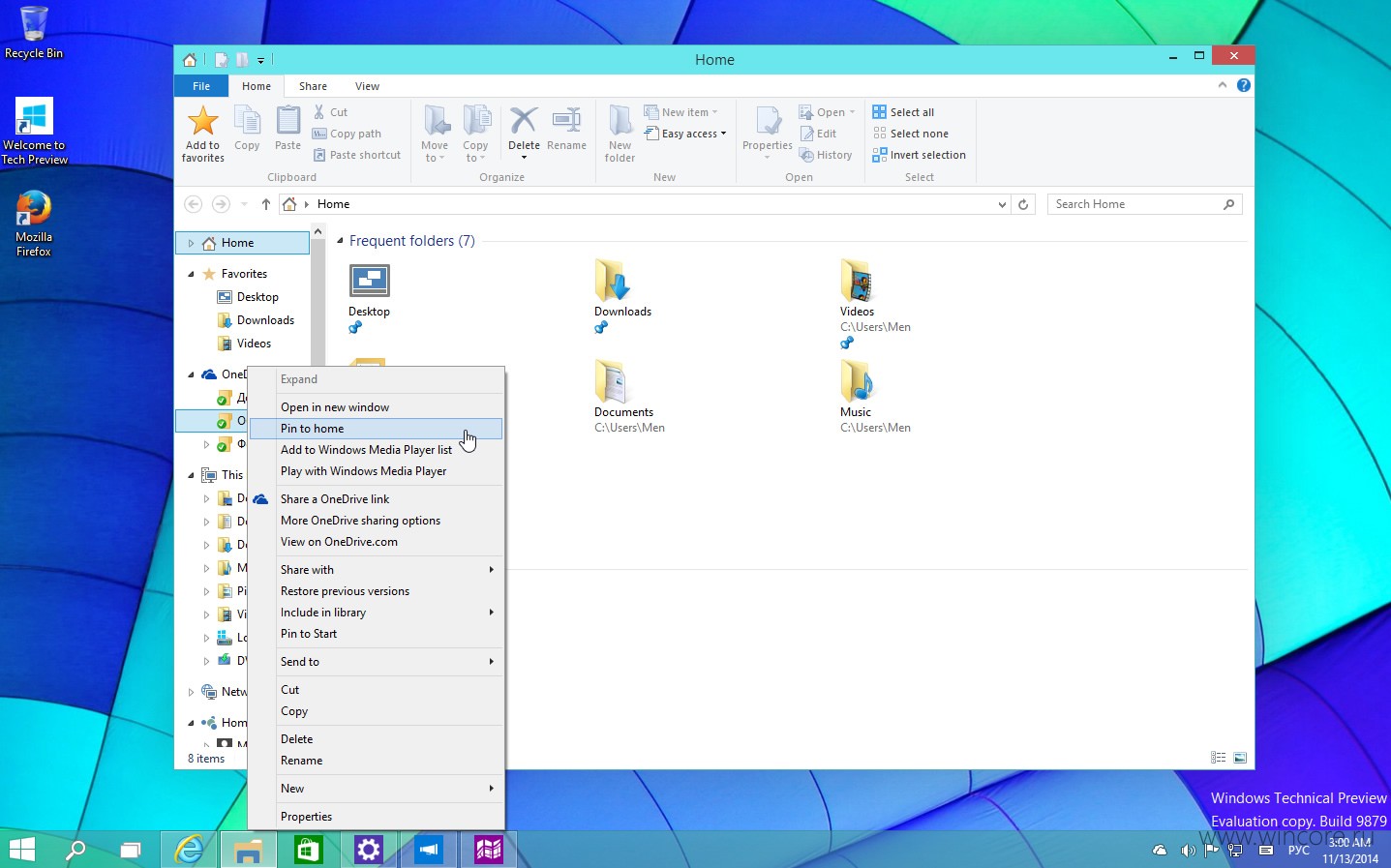Image resolution: width=1391 pixels, height=868 pixels.
Task: Choose Pin to Start in context menu
Action: 377,634
